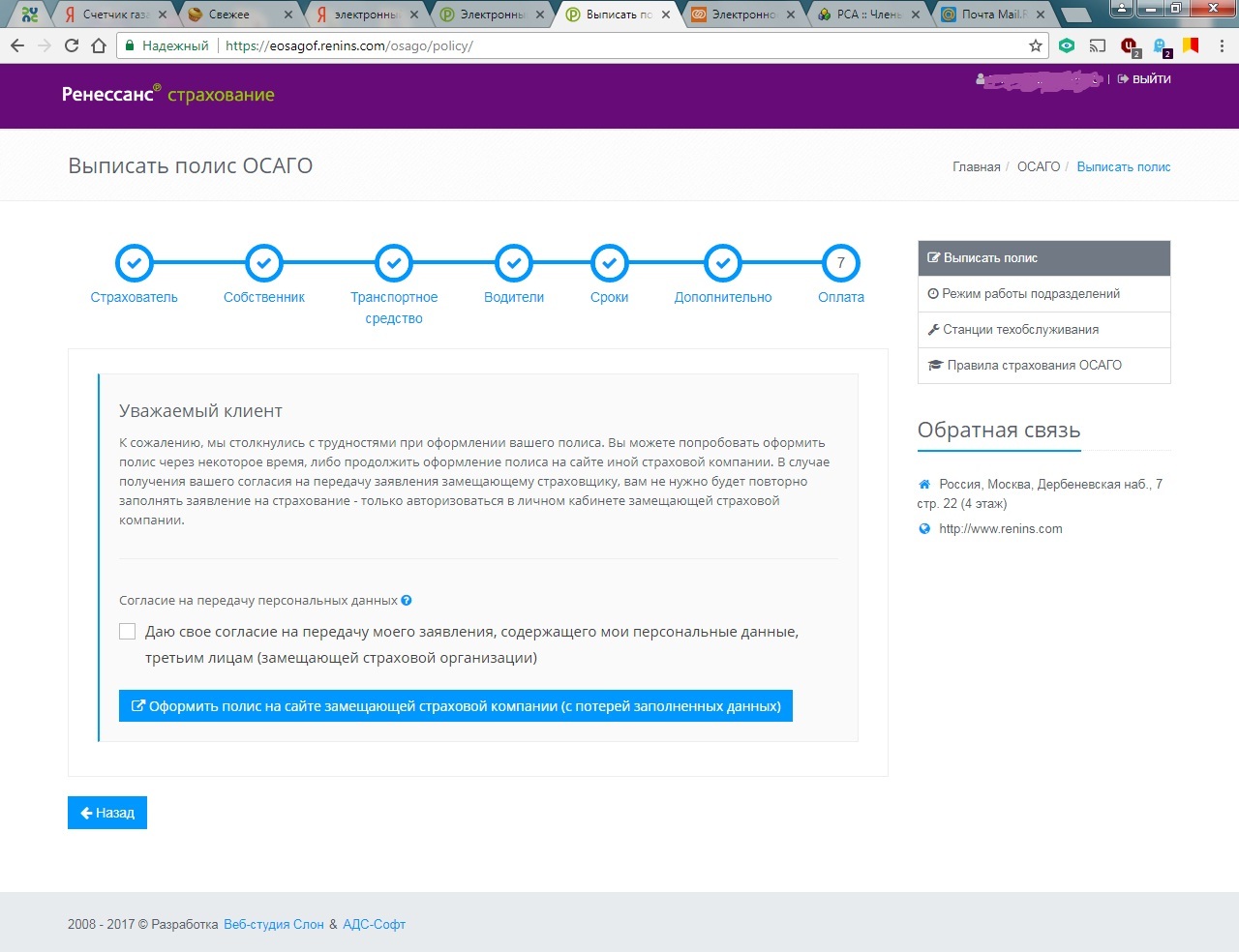Open Правила страхования ОСАГО sidebar item
1239x952 pixels.
pyautogui.click(x=1043, y=366)
